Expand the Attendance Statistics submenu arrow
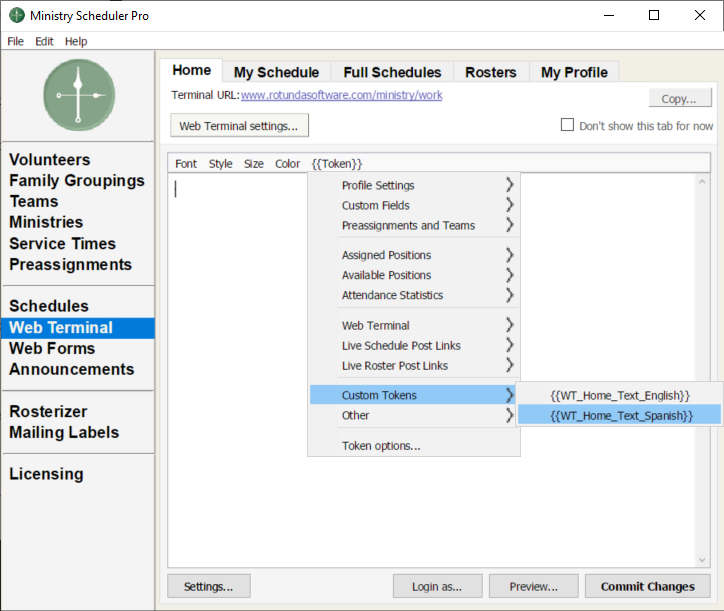 point(509,295)
